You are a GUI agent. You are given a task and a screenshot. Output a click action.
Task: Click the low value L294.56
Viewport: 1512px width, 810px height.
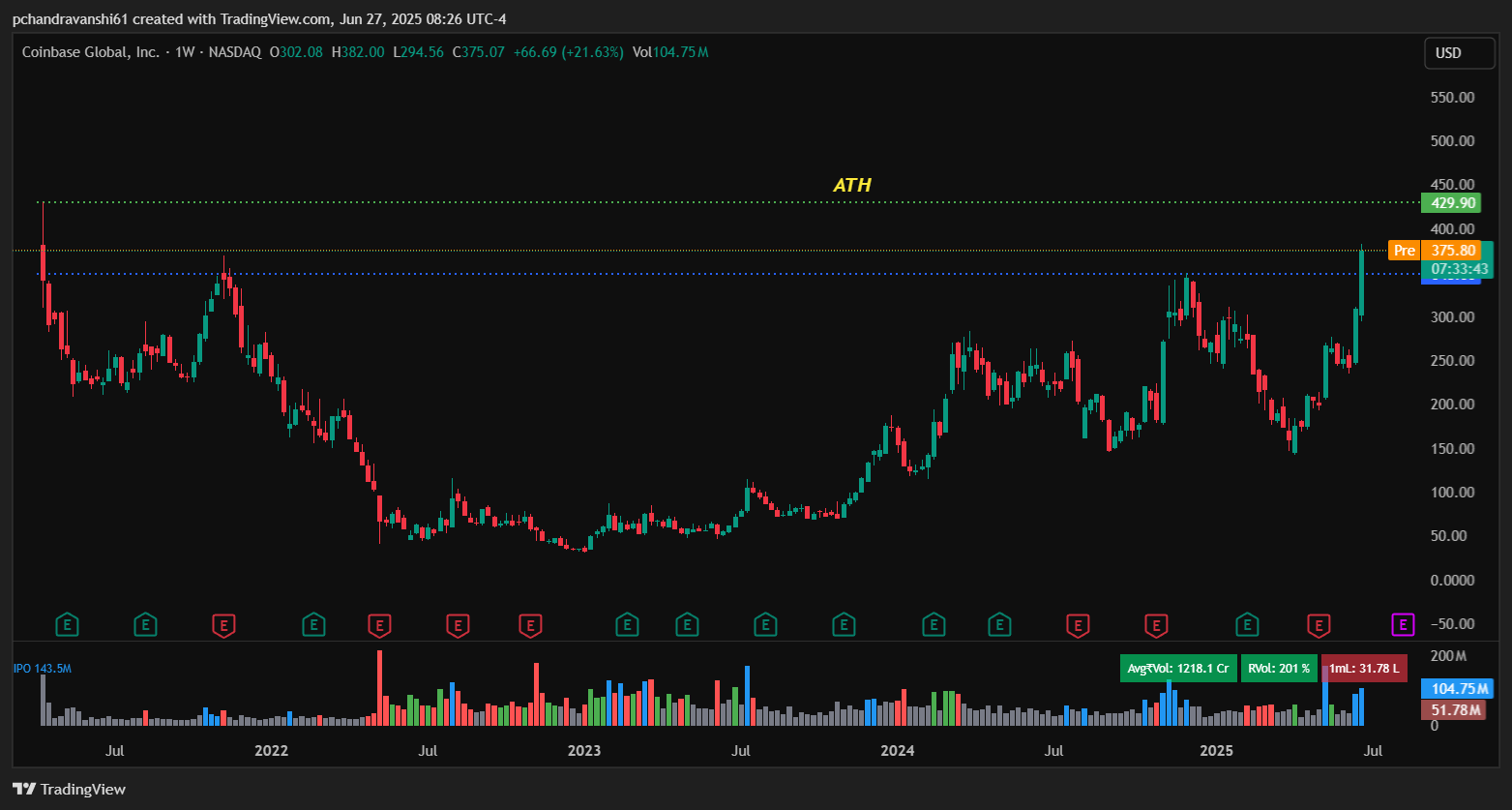click(418, 52)
